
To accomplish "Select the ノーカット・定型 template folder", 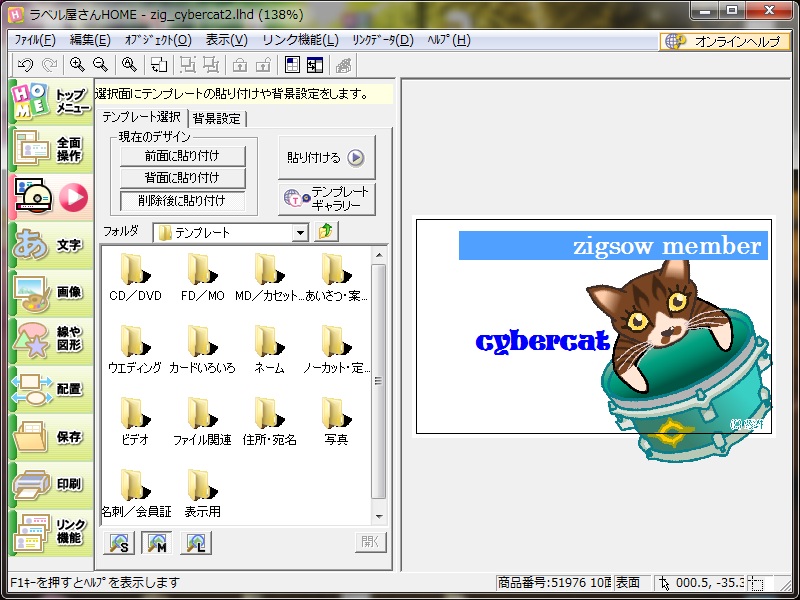I will pyautogui.click(x=336, y=350).
